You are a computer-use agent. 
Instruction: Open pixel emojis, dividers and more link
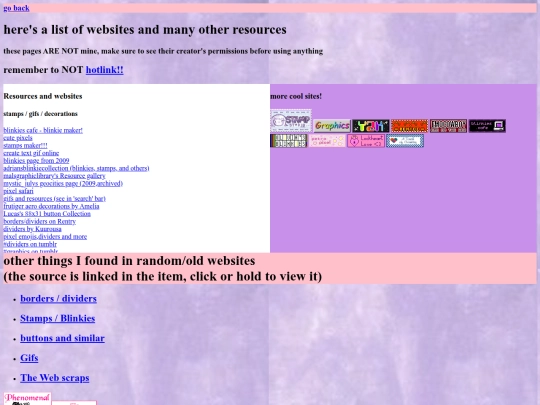45,236
